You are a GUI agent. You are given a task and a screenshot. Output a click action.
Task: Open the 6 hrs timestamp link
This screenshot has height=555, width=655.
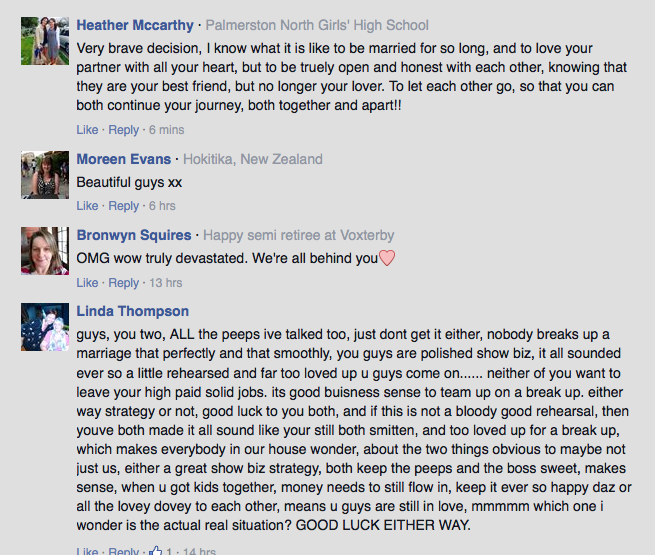coord(162,206)
